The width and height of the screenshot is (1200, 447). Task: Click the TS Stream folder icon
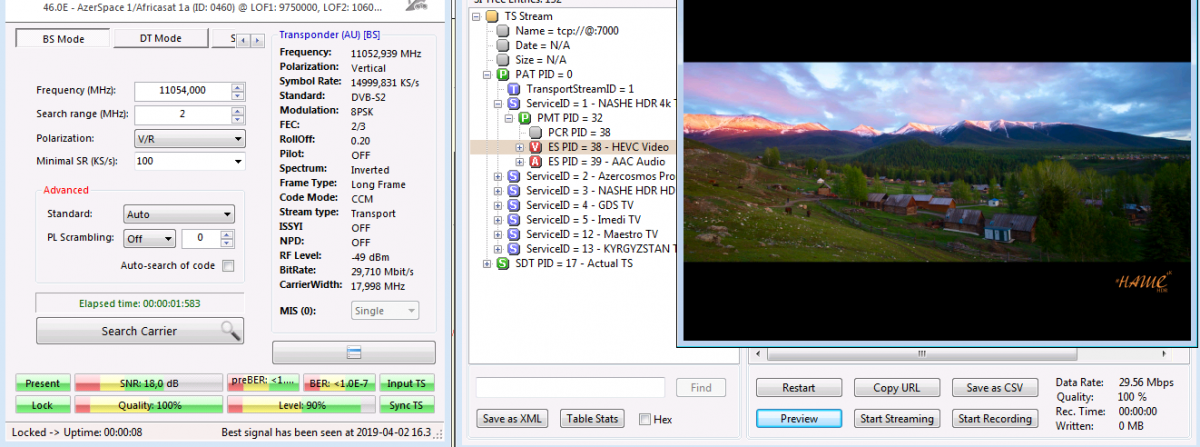point(492,17)
